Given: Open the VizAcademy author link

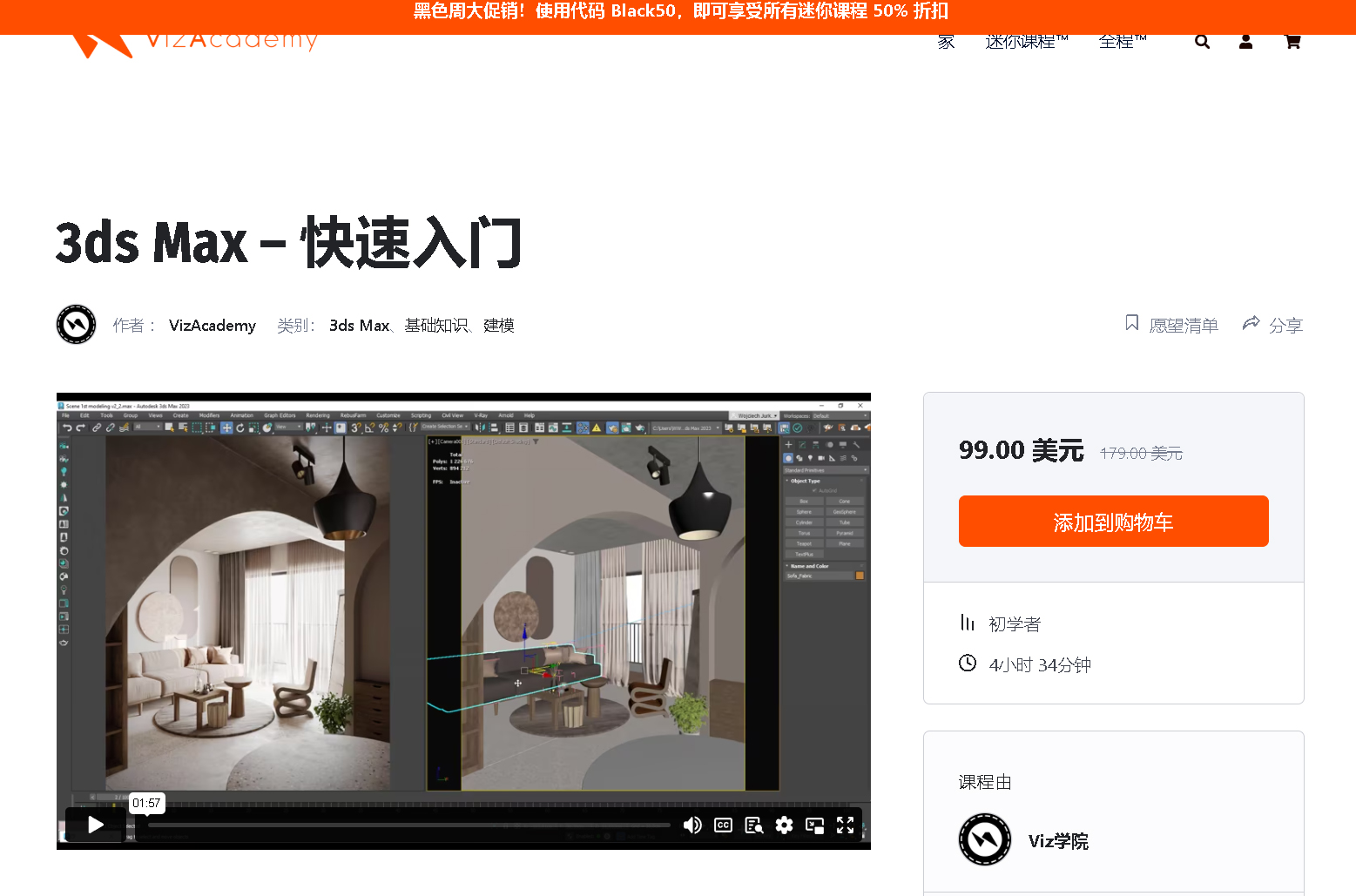Looking at the screenshot, I should (x=213, y=325).
